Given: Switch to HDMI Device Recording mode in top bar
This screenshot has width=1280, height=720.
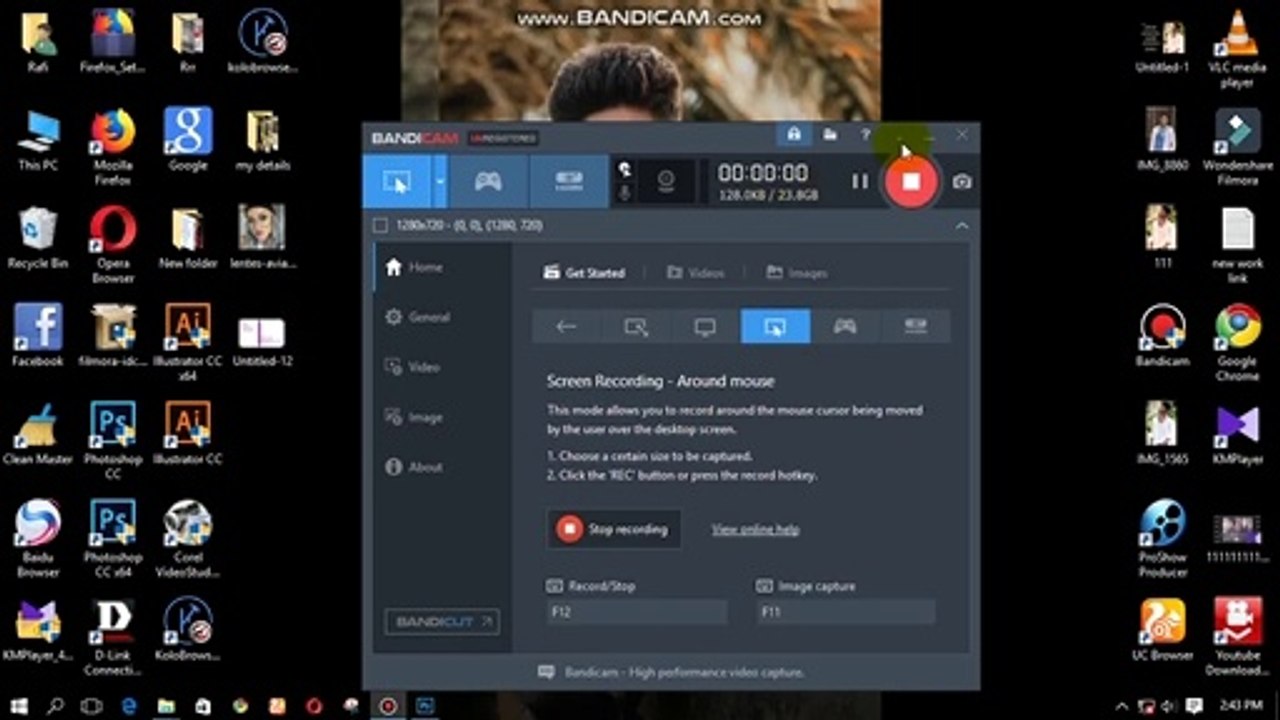Looking at the screenshot, I should [568, 181].
